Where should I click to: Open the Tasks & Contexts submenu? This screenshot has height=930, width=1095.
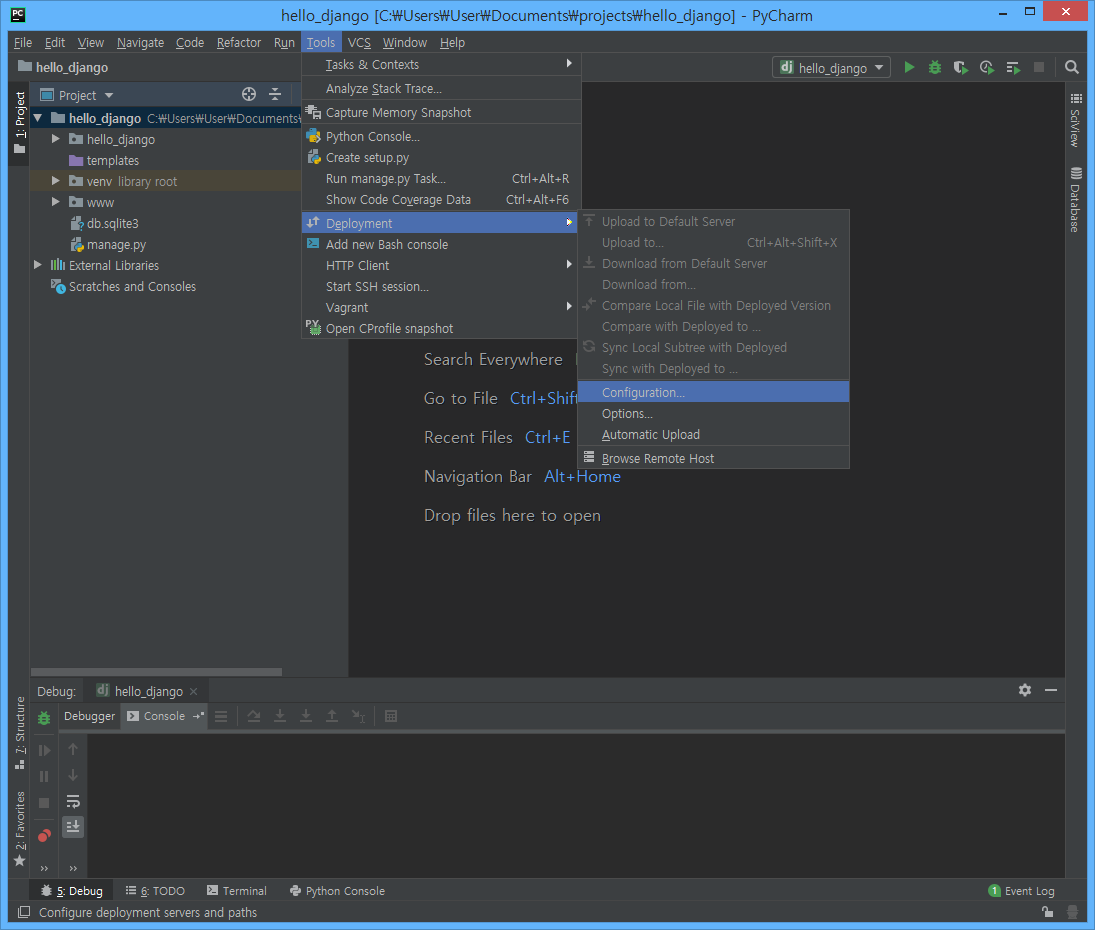click(x=441, y=64)
